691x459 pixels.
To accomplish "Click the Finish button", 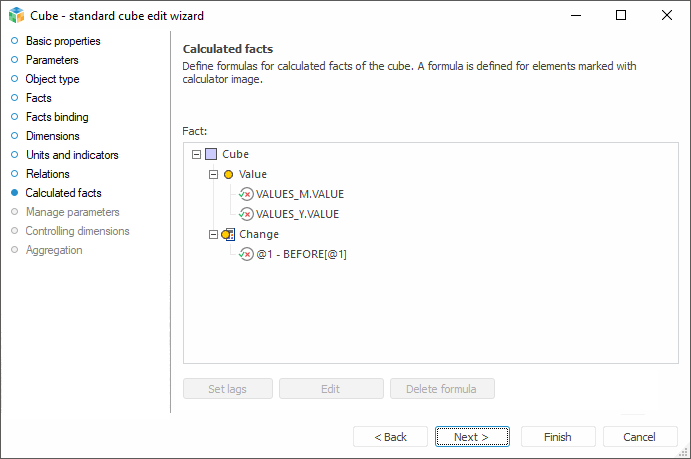I will click(x=557, y=437).
